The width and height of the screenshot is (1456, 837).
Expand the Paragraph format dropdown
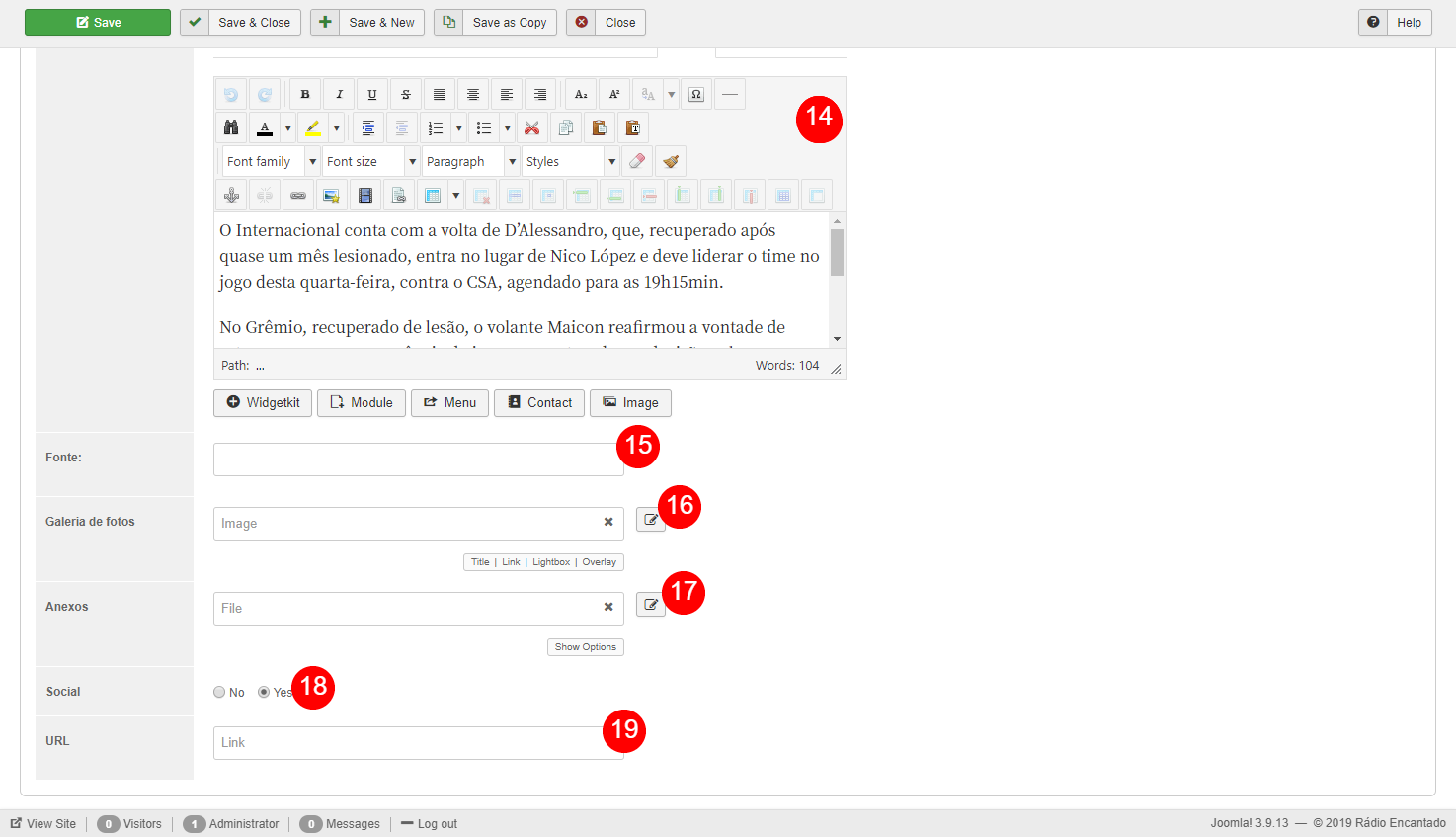tap(471, 162)
